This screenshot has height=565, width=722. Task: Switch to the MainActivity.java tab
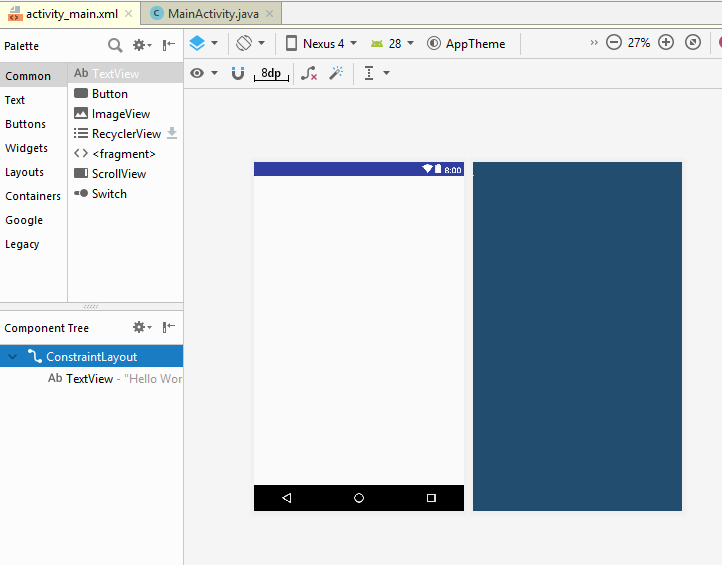(213, 14)
